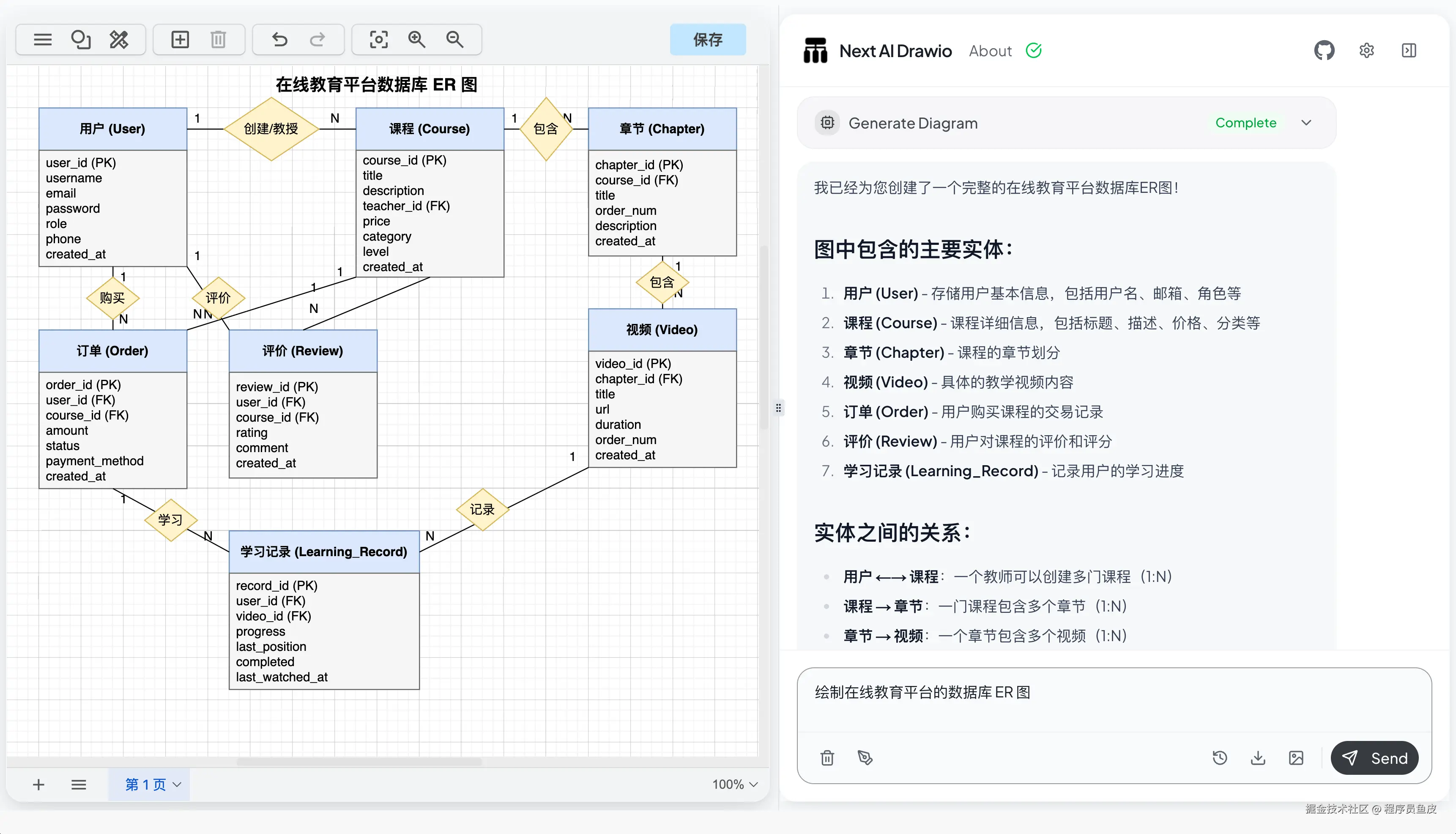Open the format/style tools icon
This screenshot has height=834, width=1456.
119,39
